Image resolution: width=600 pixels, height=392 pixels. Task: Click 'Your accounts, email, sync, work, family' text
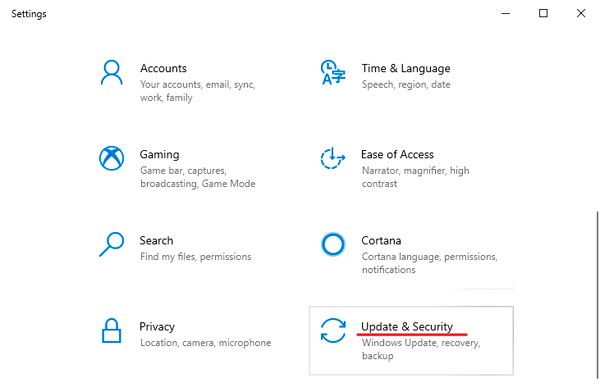coord(198,91)
